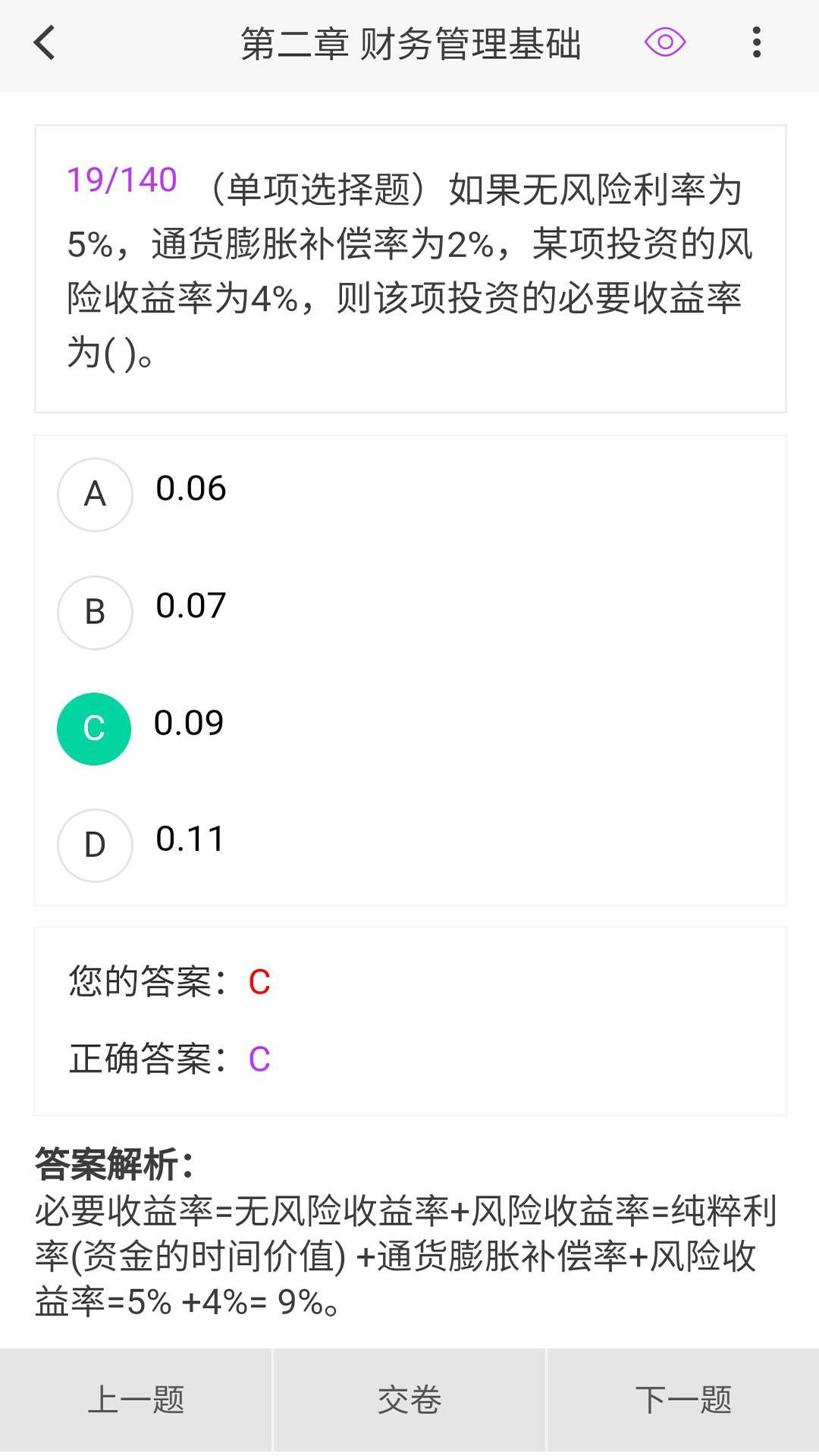Select radio option B
819x1456 pixels.
click(95, 612)
